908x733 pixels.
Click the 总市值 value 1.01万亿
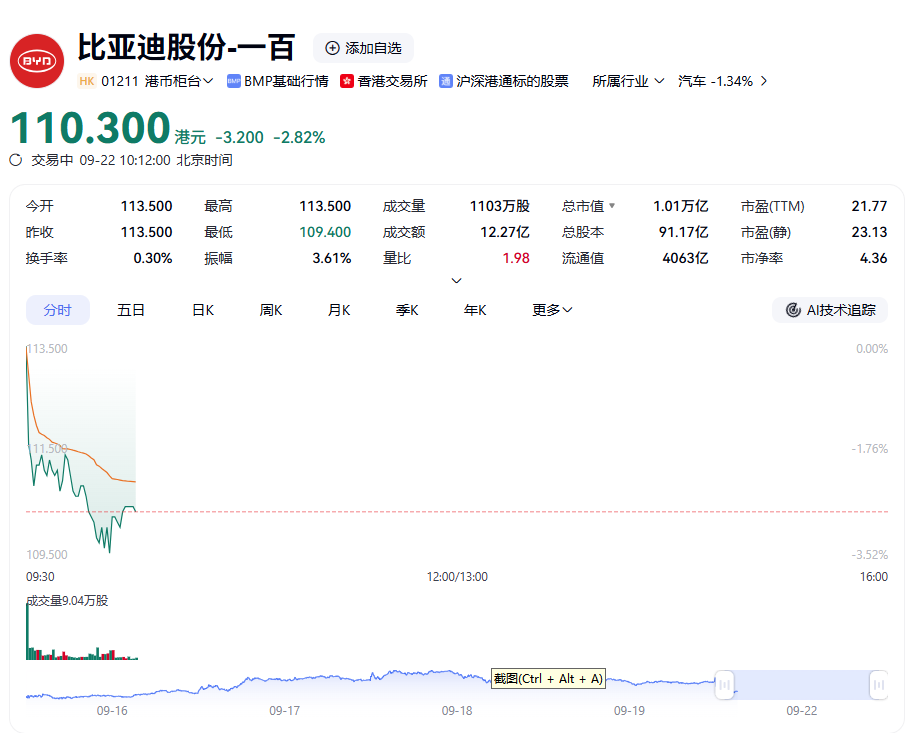coord(681,206)
